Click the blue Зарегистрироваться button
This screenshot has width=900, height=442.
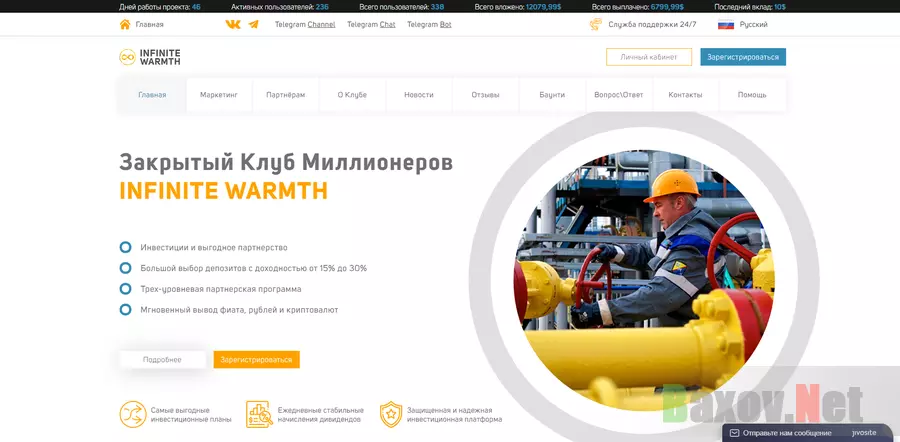coord(743,57)
